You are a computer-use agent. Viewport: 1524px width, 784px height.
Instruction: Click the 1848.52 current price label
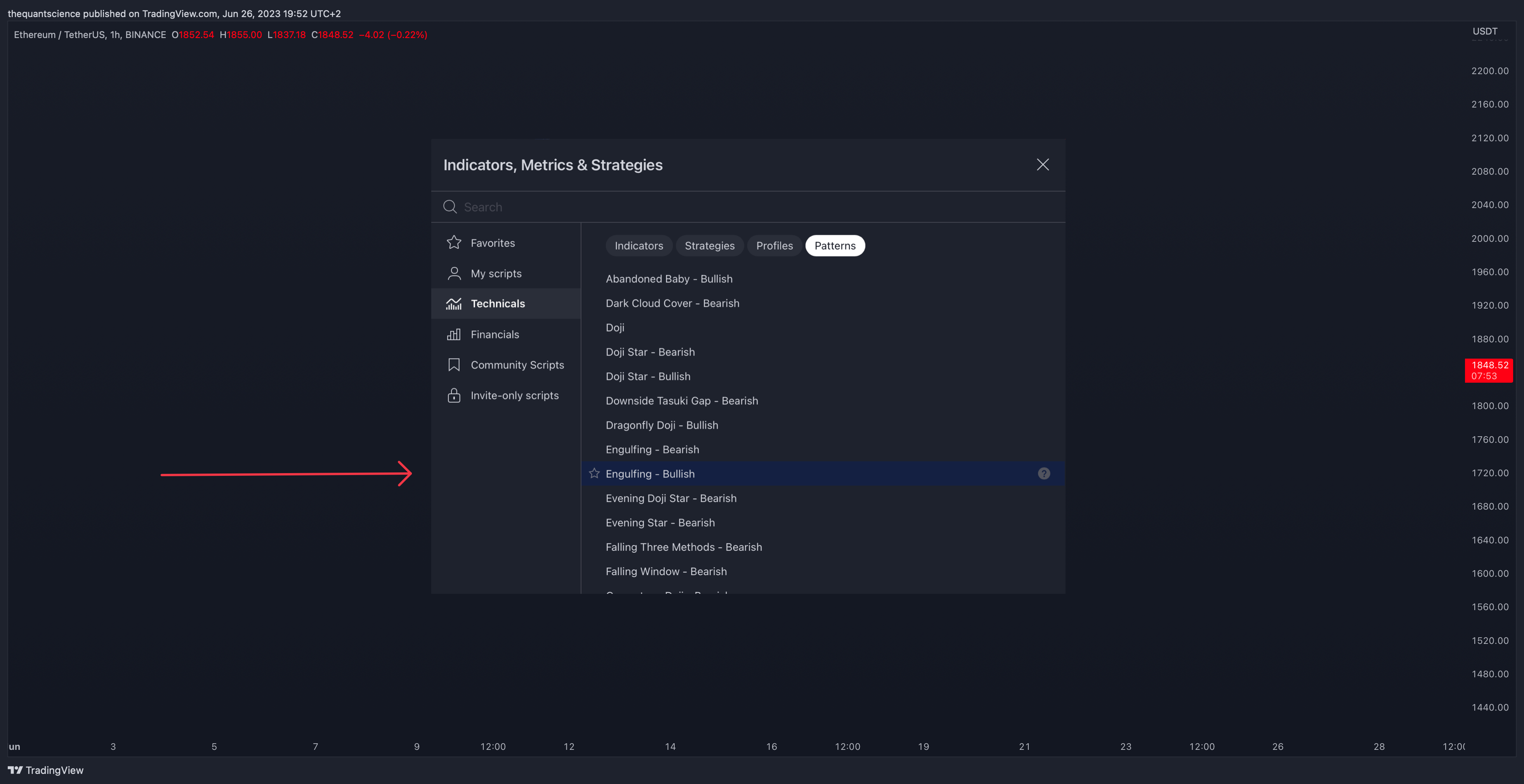coord(1489,370)
